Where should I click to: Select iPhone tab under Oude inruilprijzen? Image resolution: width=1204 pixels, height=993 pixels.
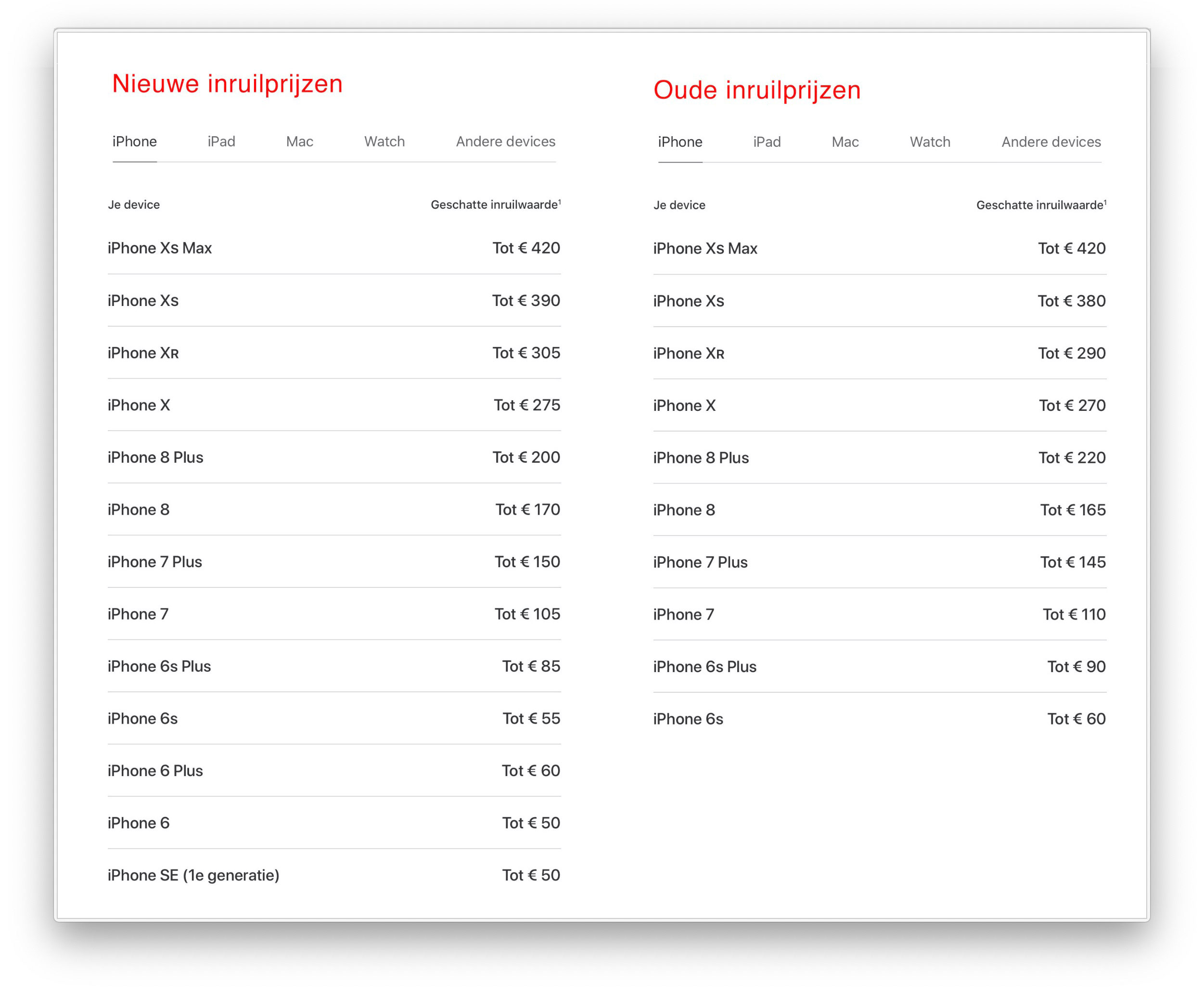coord(680,142)
